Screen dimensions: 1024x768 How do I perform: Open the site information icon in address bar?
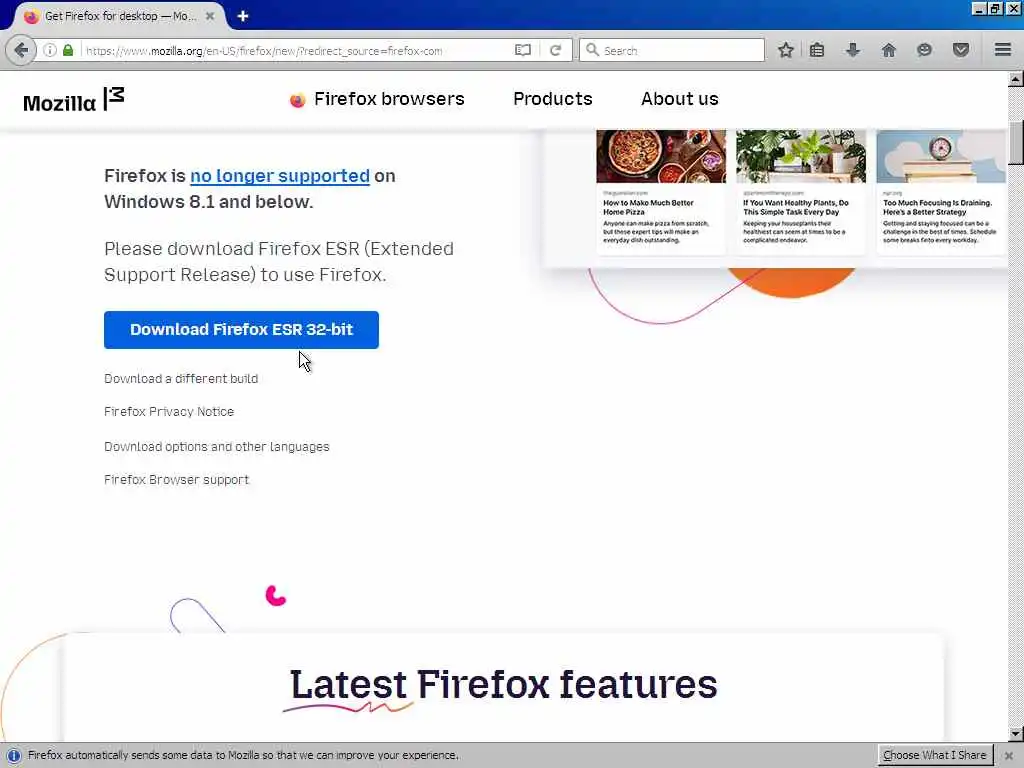(50, 50)
